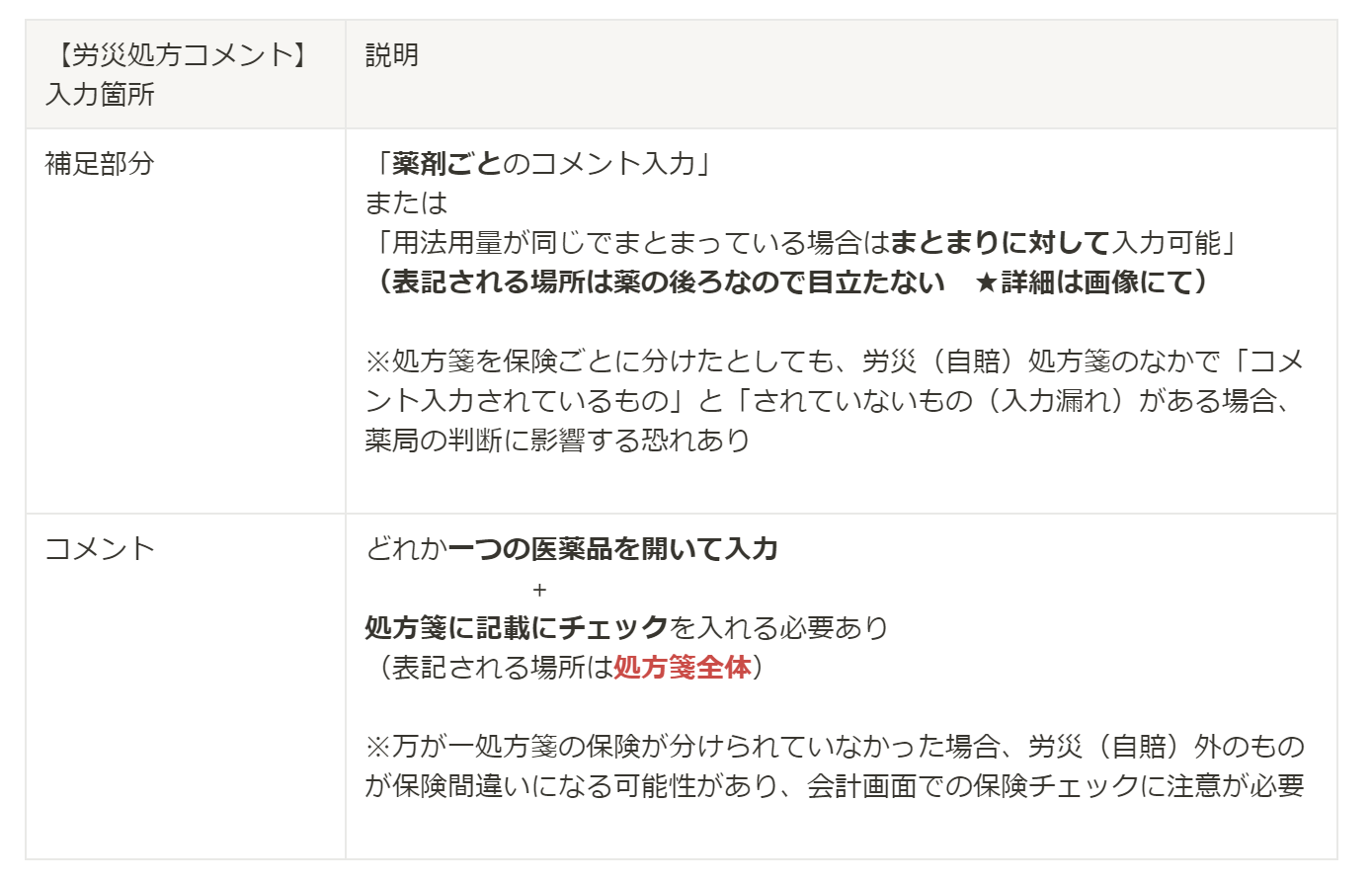Click the bold まとまりに対して phrase
Screen dimensions: 1372x883
coord(1001,243)
